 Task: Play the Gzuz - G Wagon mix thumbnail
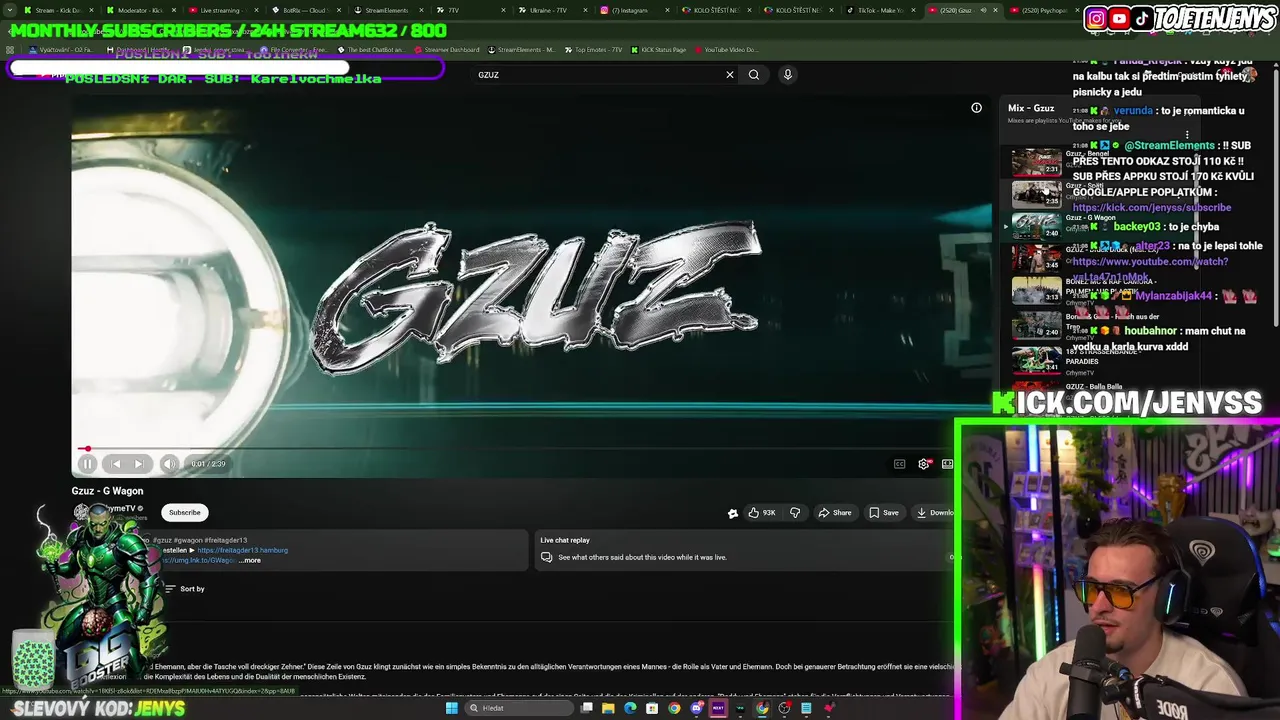tap(1036, 225)
